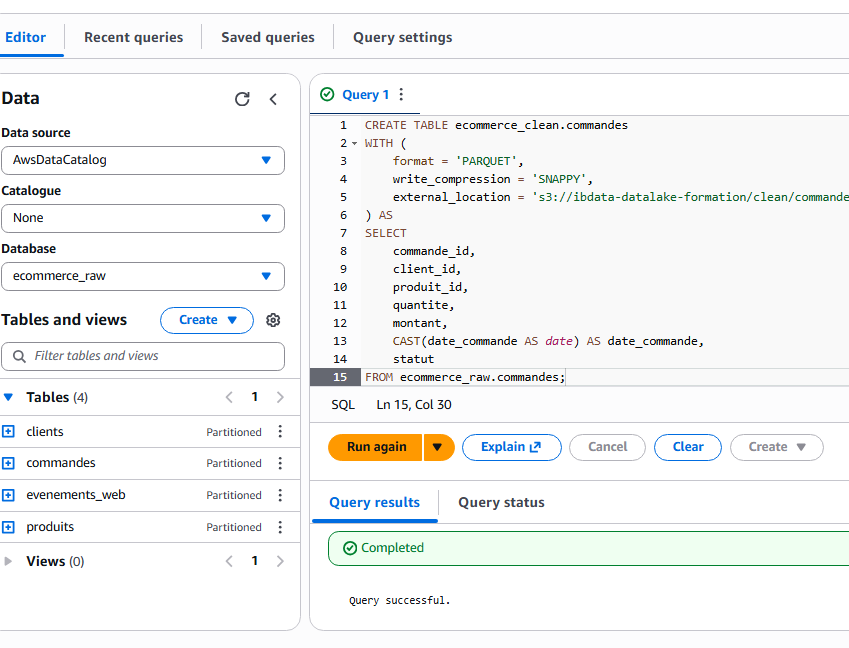Click the "format = 'PARQUET'" code line

coord(458,161)
